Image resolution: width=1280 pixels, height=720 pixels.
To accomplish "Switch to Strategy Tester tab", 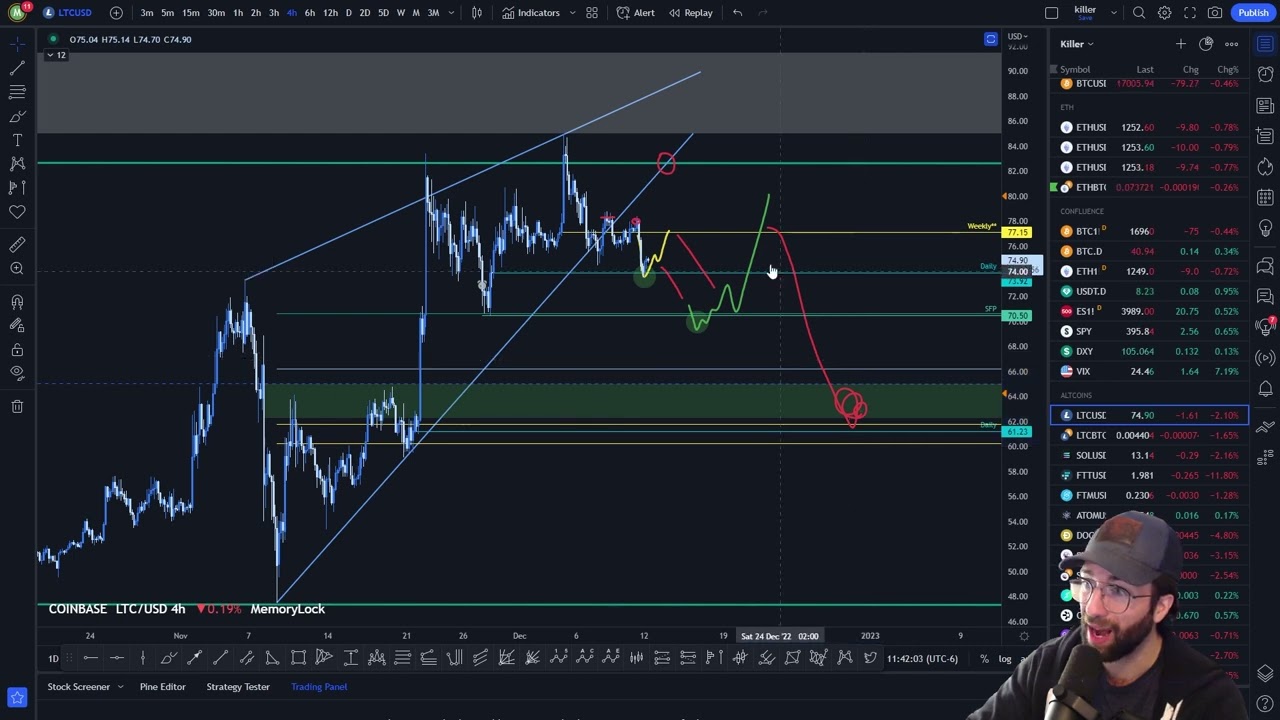I will click(x=238, y=687).
